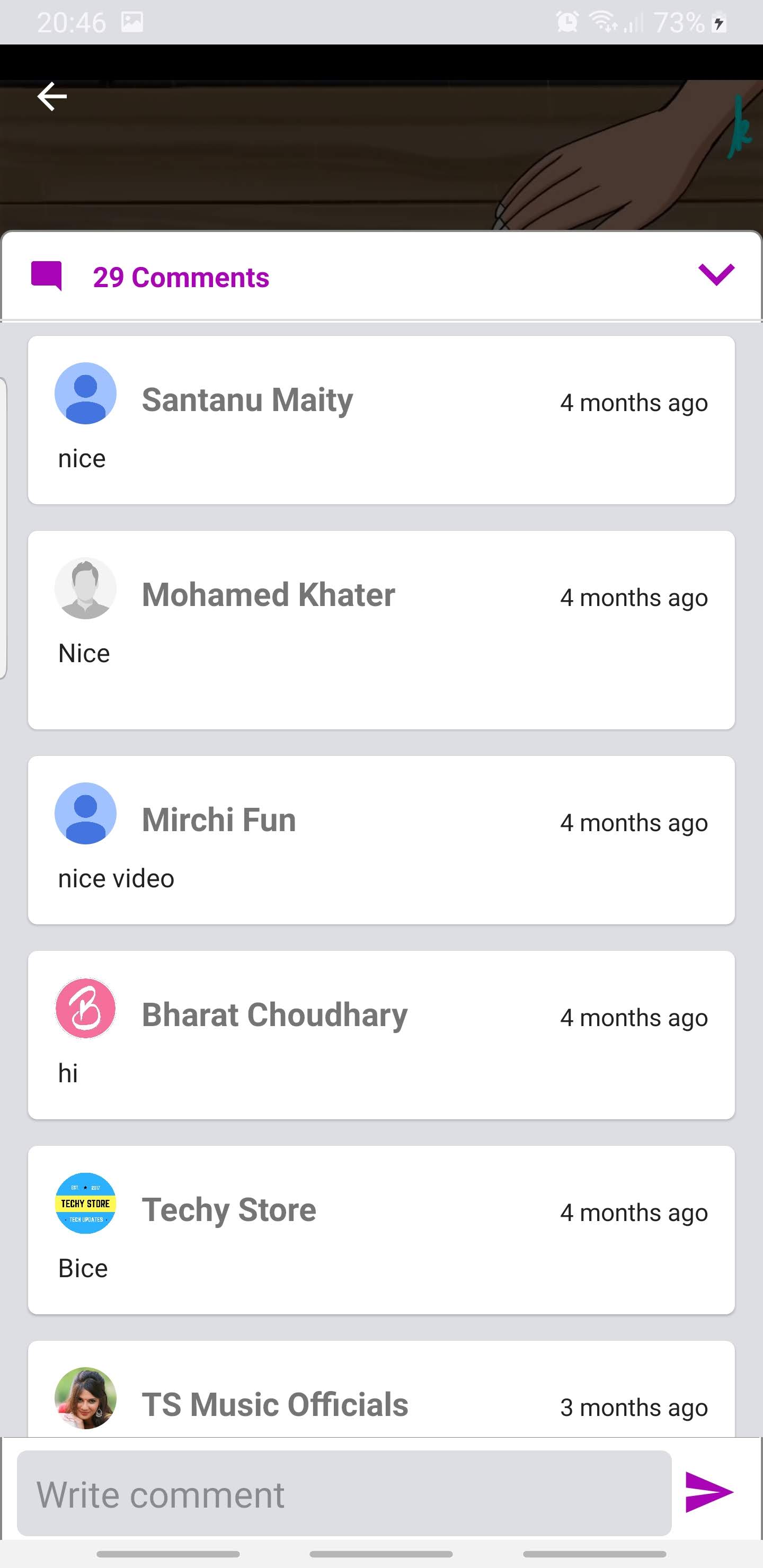Tap TS Music Officials profile photo
The width and height of the screenshot is (763, 1568).
[85, 1397]
